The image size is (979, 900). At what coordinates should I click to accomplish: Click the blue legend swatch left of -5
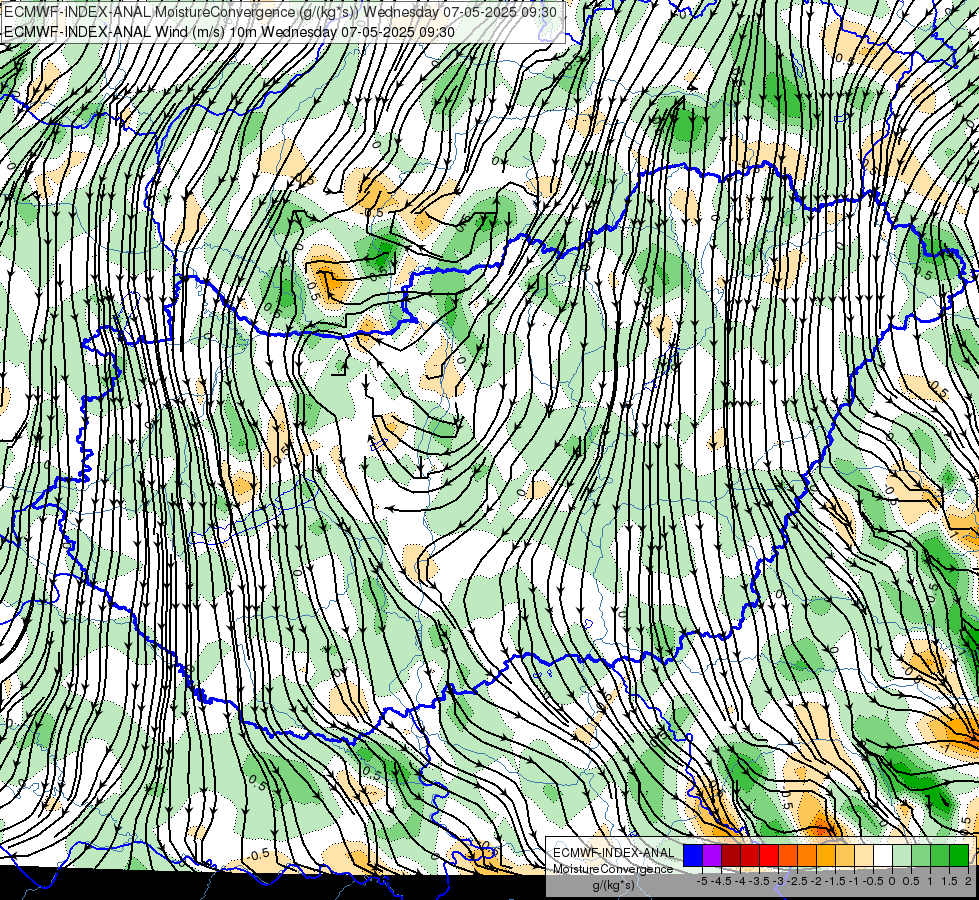(693, 855)
